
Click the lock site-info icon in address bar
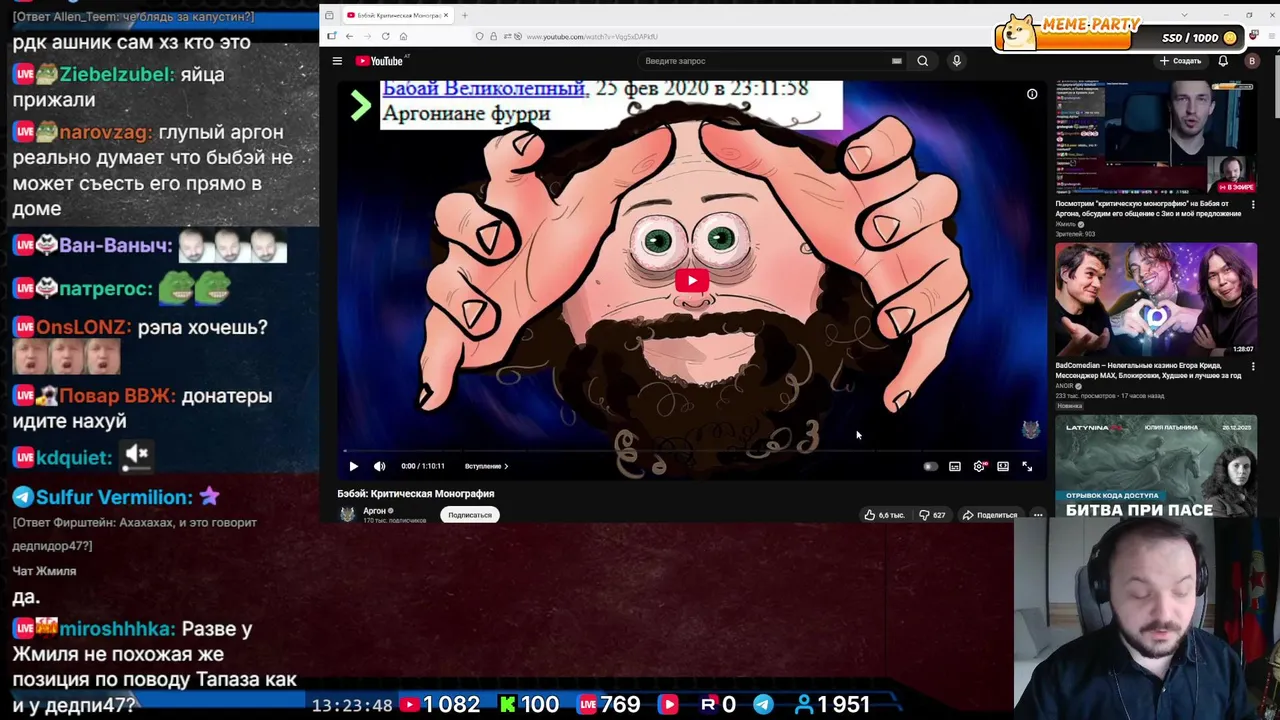(493, 36)
